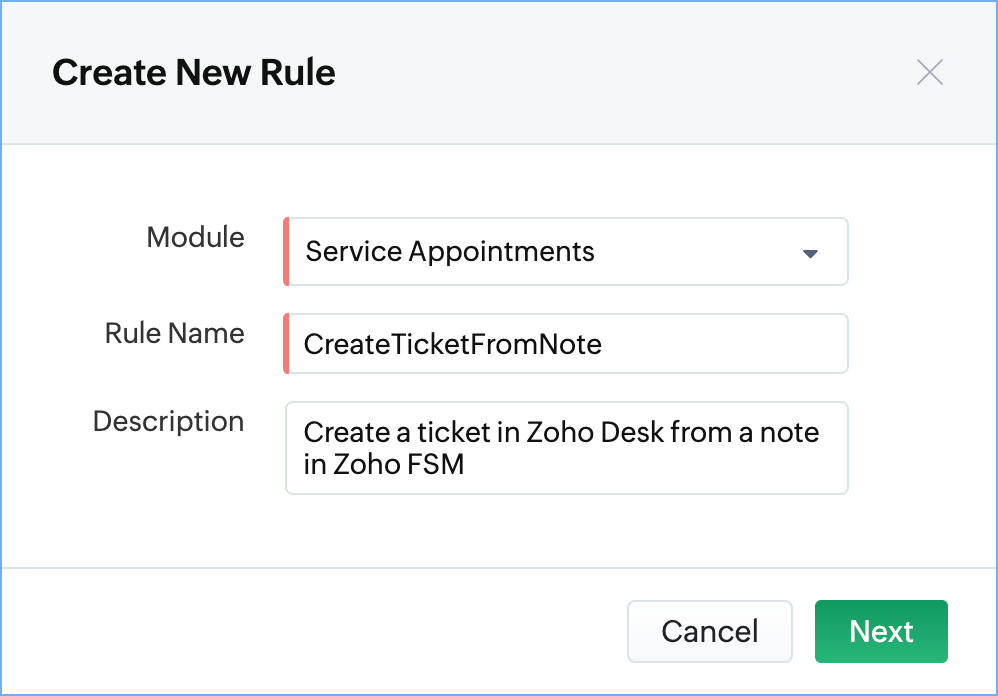Select the Service Appointments text in Module
998x696 pixels.
[x=450, y=252]
